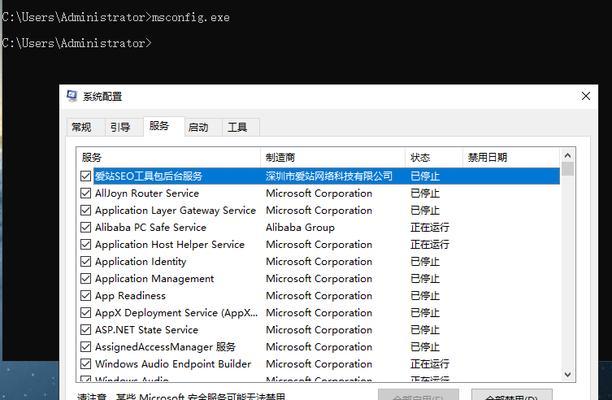Click the services list scrollbar thumb
Viewport: 612px width, 400px height.
coord(568,169)
